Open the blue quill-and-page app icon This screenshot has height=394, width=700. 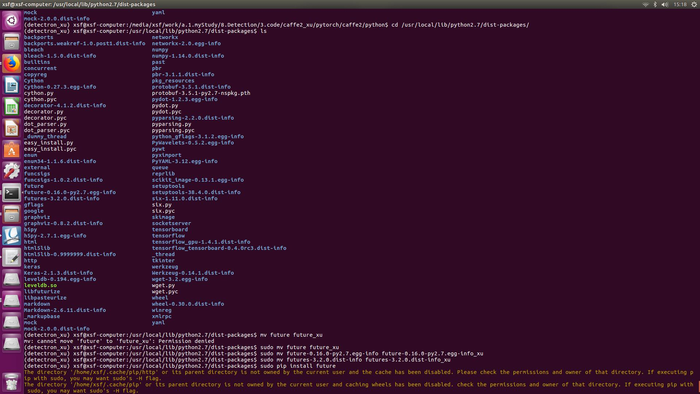pos(11,236)
